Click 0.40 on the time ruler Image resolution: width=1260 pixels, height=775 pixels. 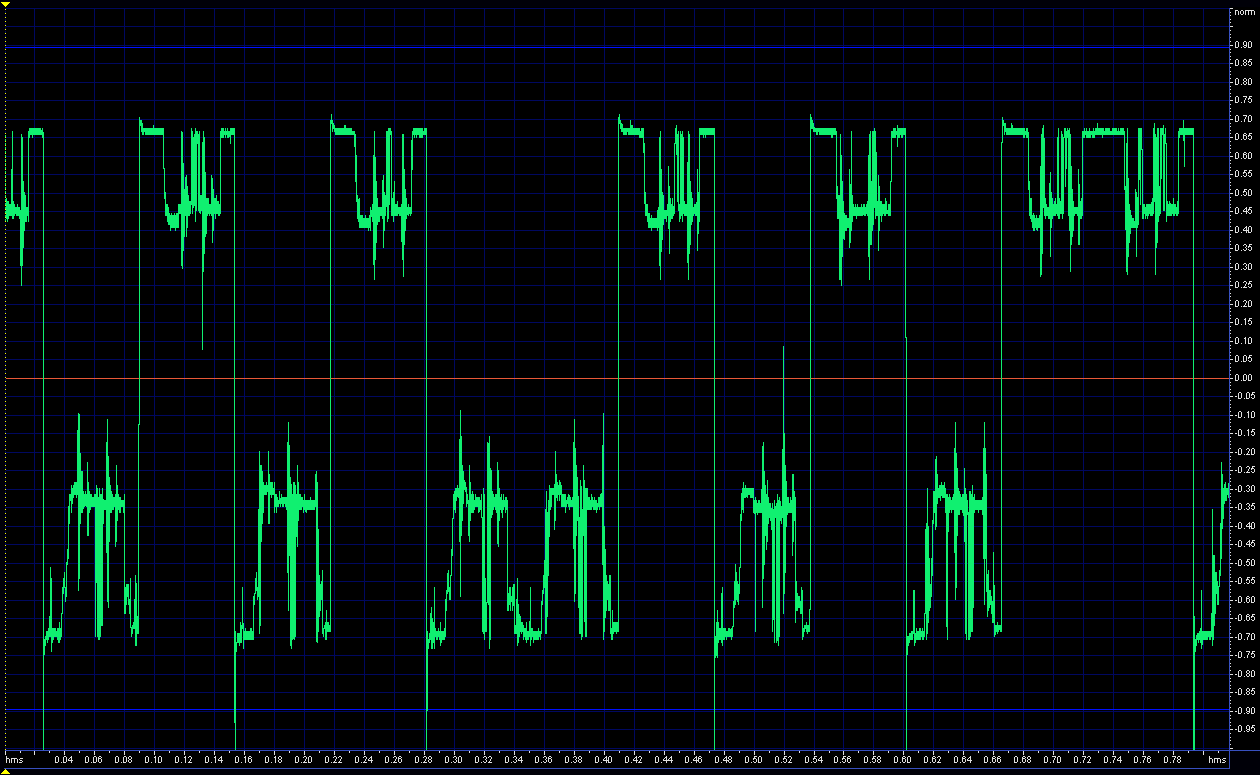click(603, 761)
